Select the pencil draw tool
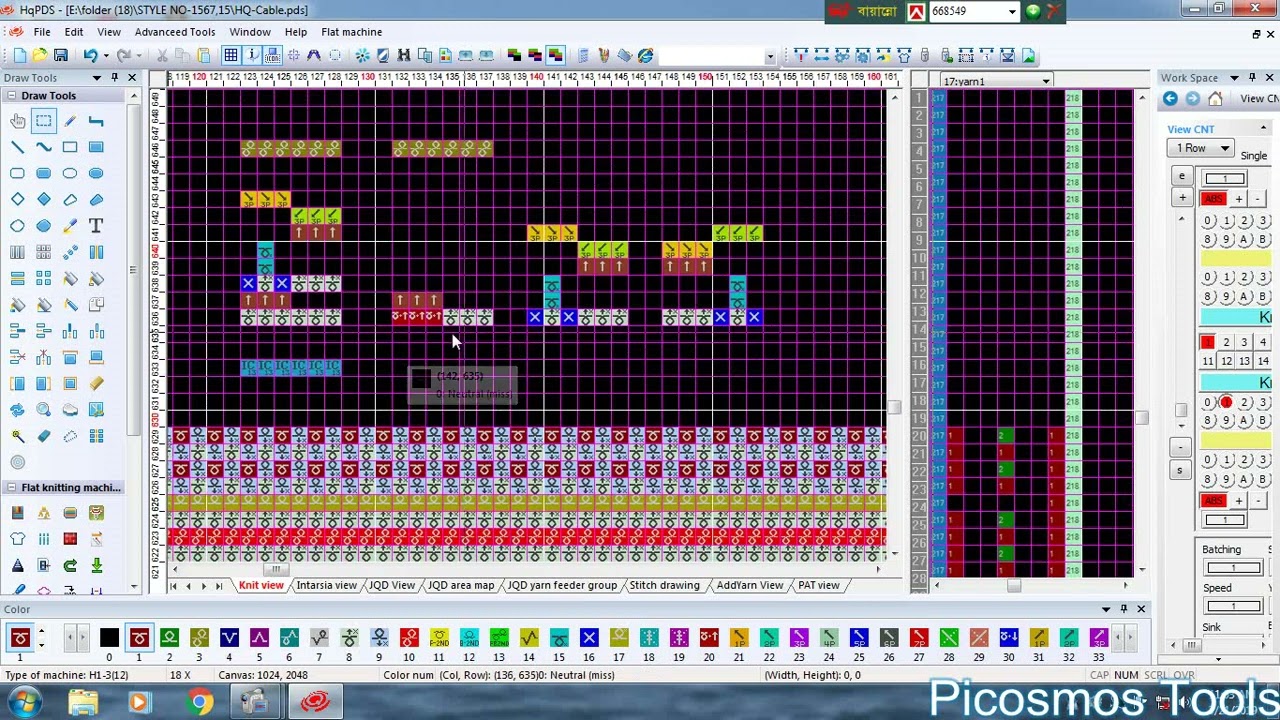 (70, 121)
